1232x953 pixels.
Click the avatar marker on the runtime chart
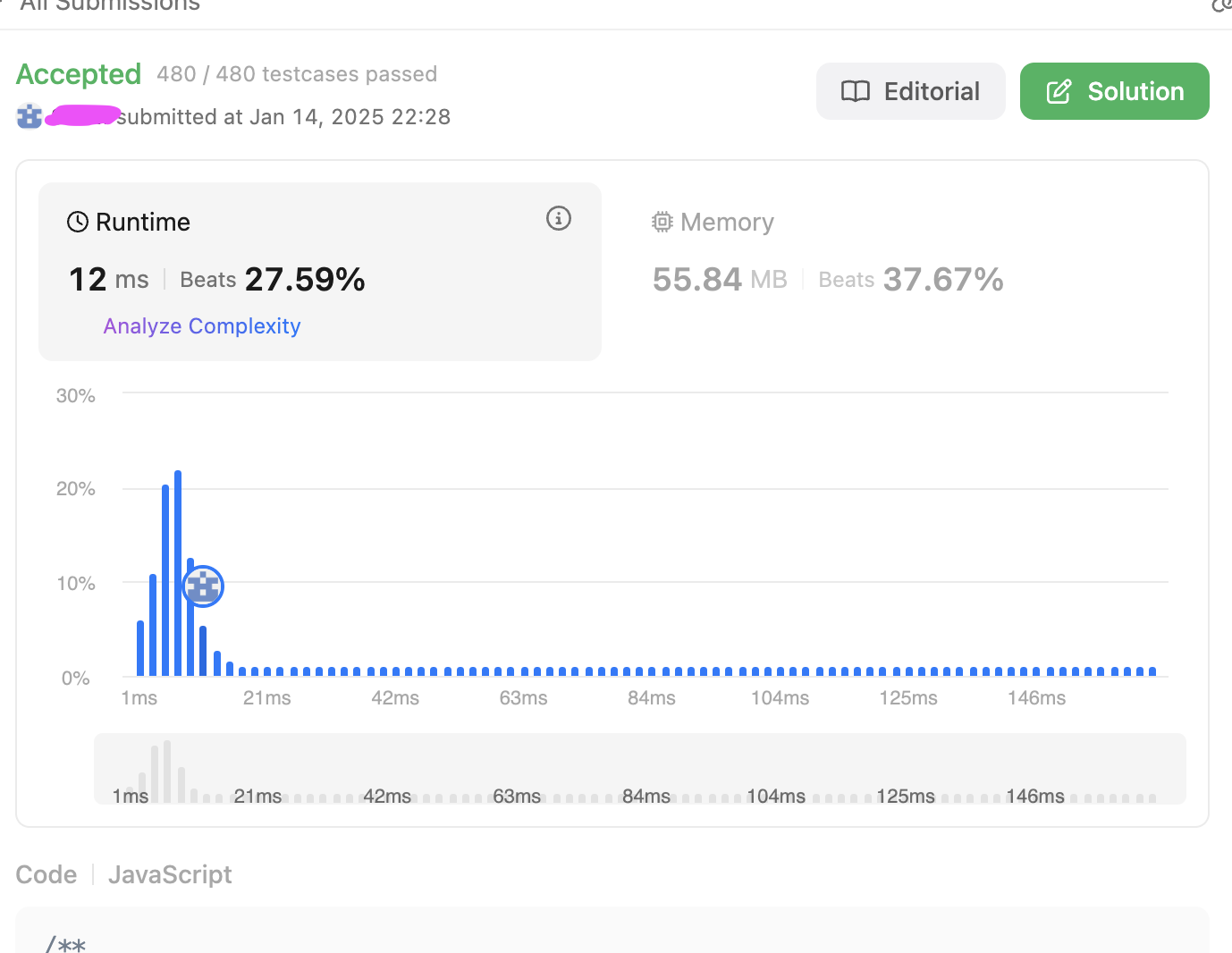click(x=203, y=586)
